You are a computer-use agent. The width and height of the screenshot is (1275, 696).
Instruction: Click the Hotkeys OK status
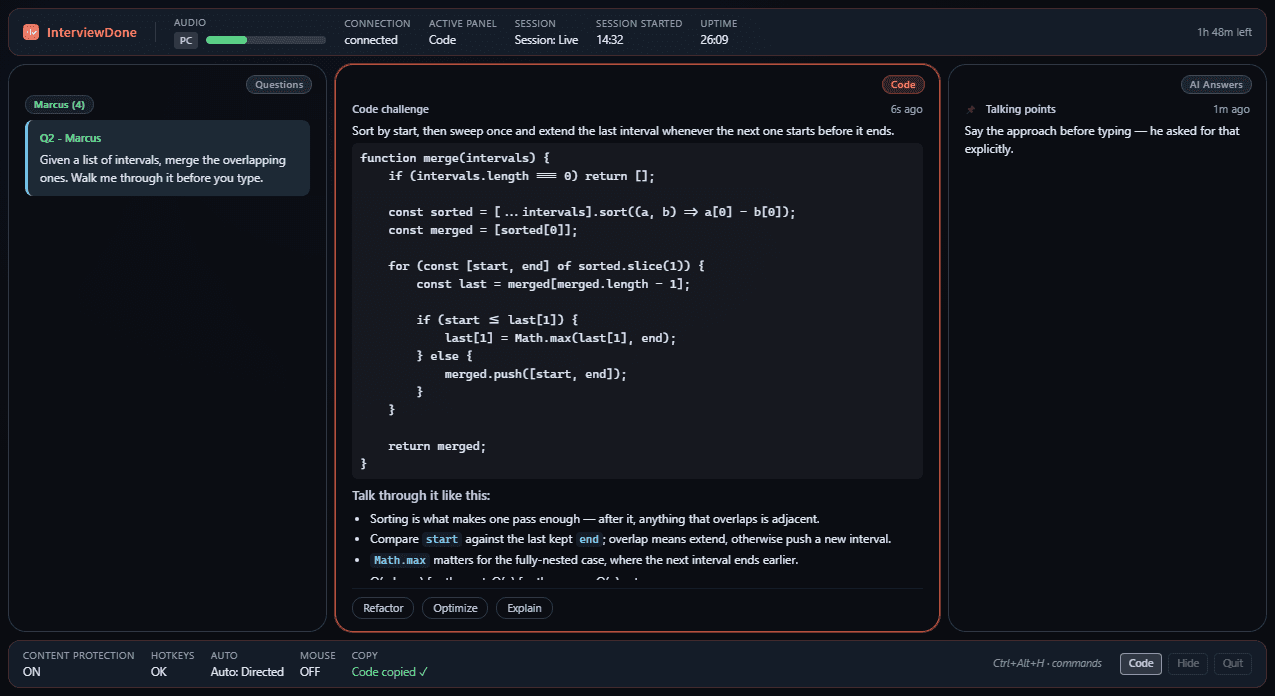pos(159,672)
